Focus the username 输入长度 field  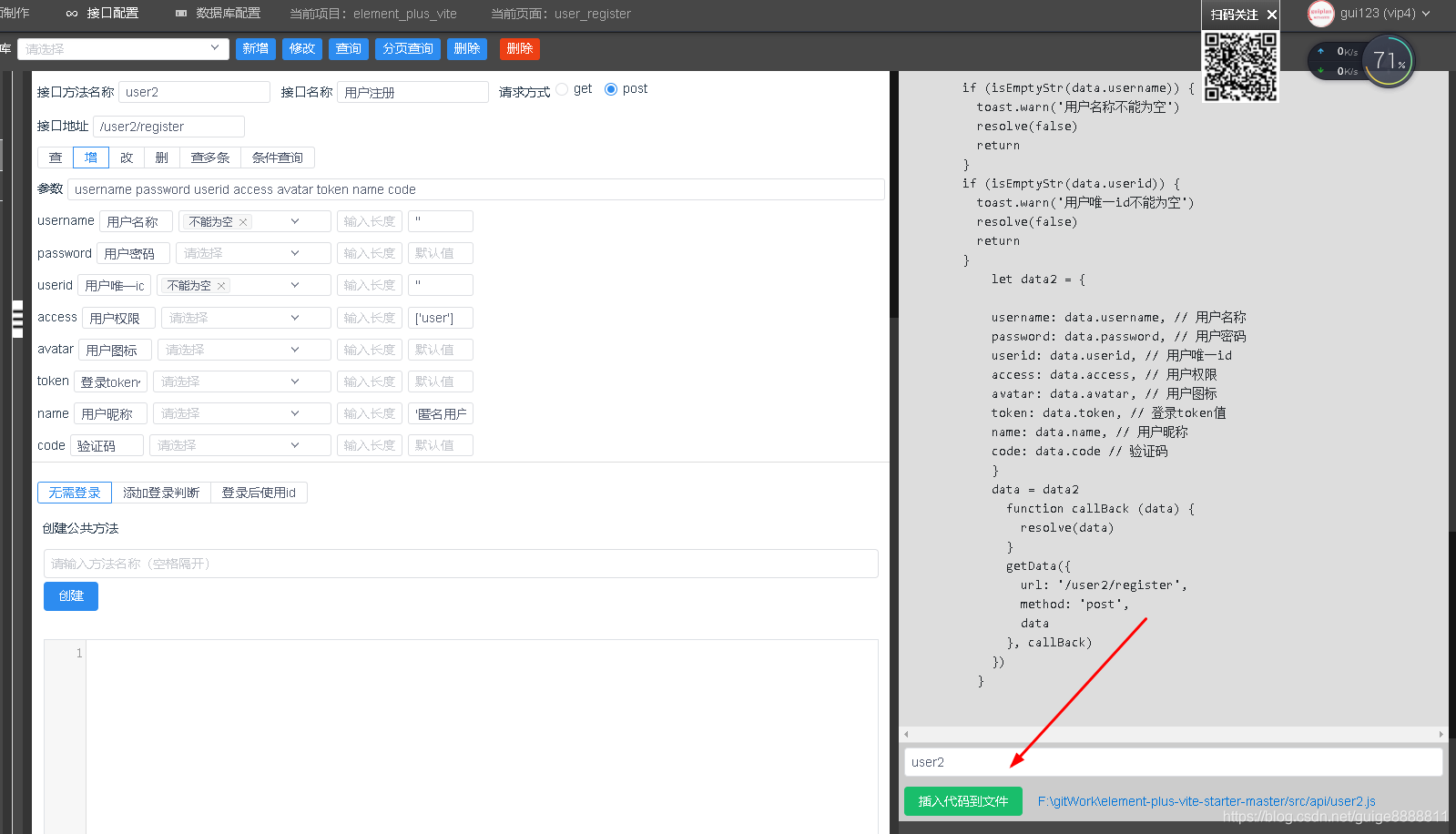pyautogui.click(x=370, y=221)
